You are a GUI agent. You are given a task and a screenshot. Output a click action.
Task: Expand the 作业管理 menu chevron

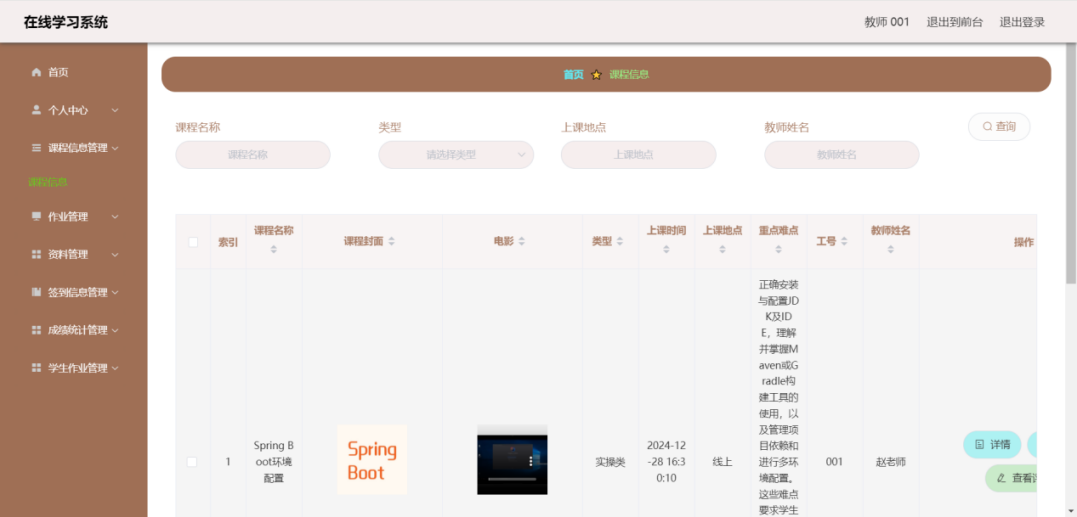click(115, 216)
